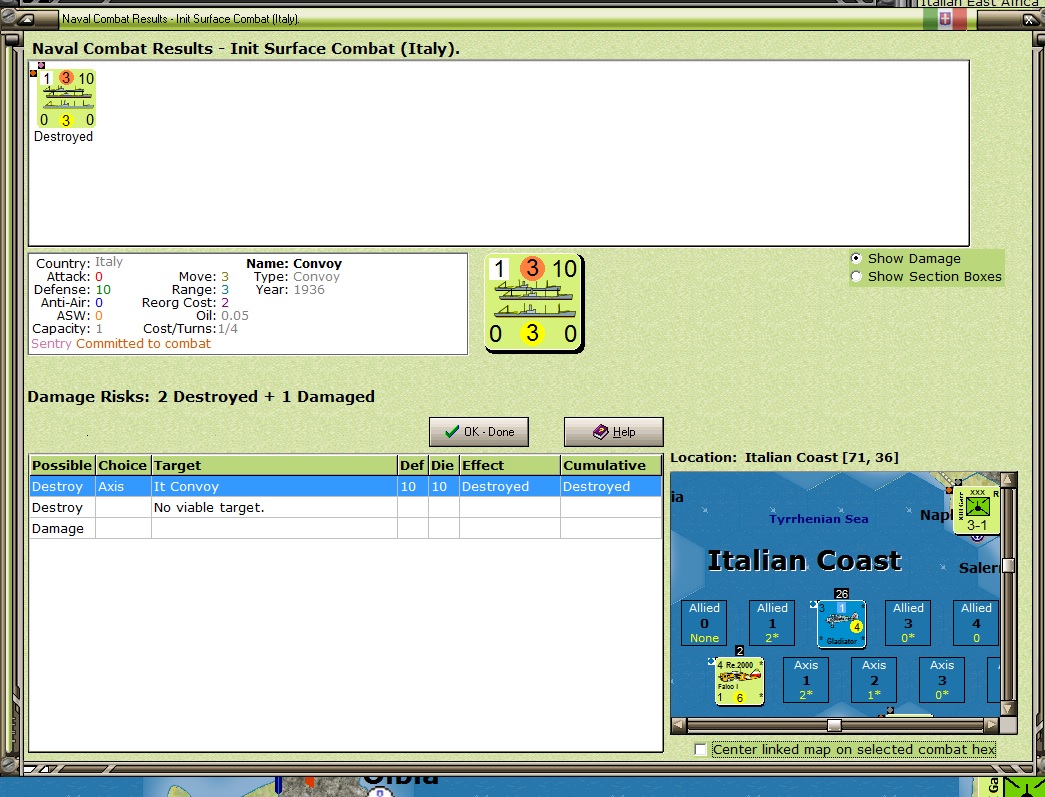Screen dimensions: 1045x797
Task: Sort by the Possible column header
Action: [62, 465]
